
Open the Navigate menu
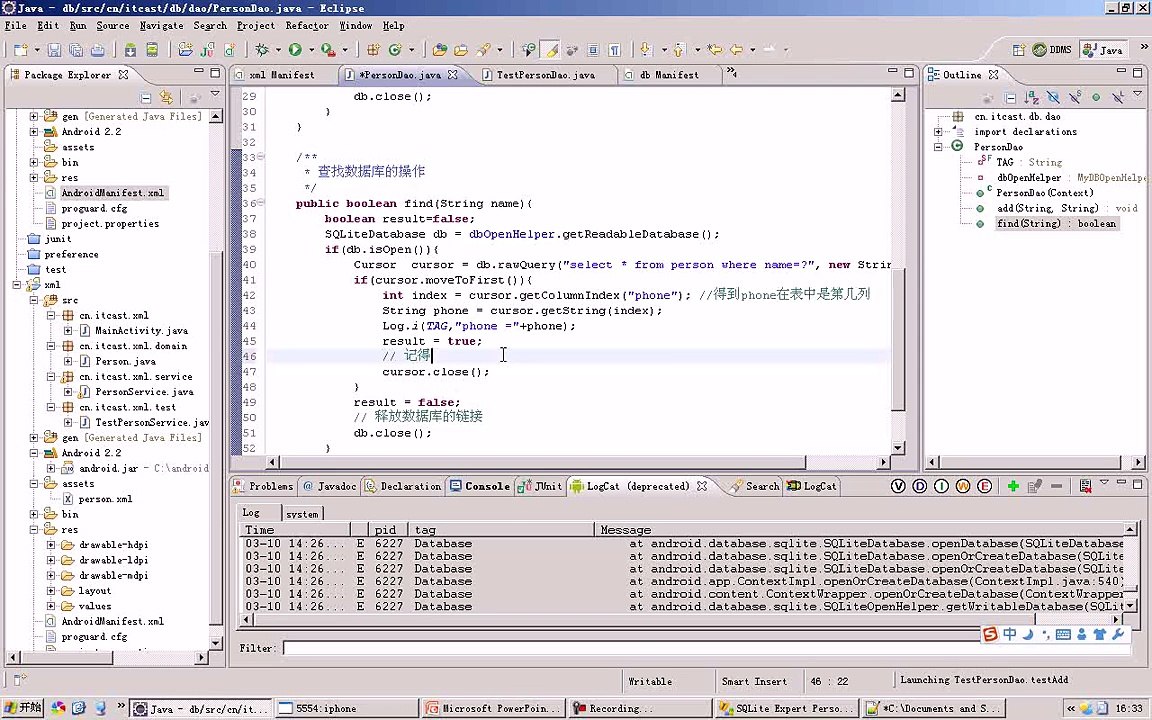coord(162,26)
